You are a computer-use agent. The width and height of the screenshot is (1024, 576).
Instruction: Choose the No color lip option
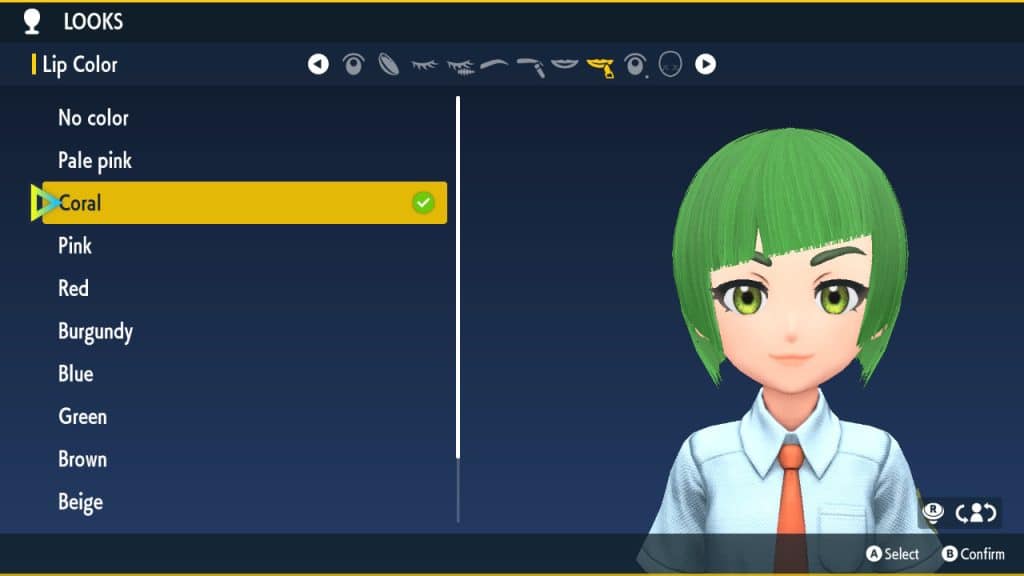(x=93, y=118)
